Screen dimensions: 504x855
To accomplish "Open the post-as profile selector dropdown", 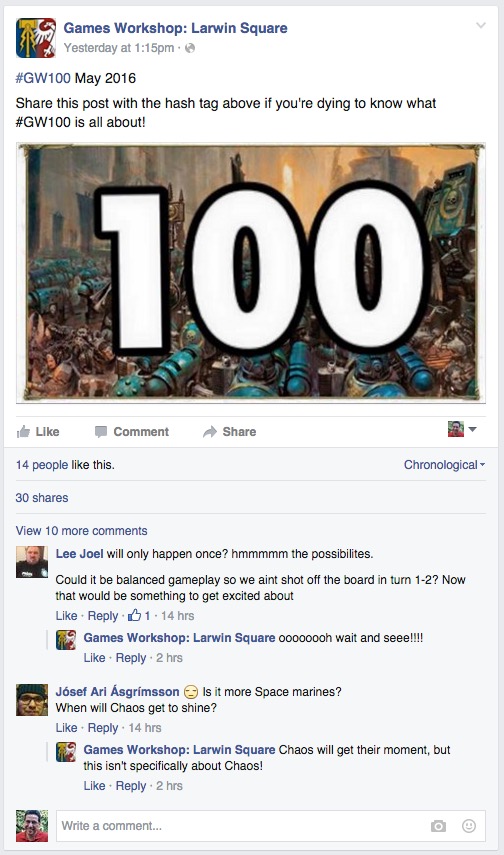I will tap(463, 429).
